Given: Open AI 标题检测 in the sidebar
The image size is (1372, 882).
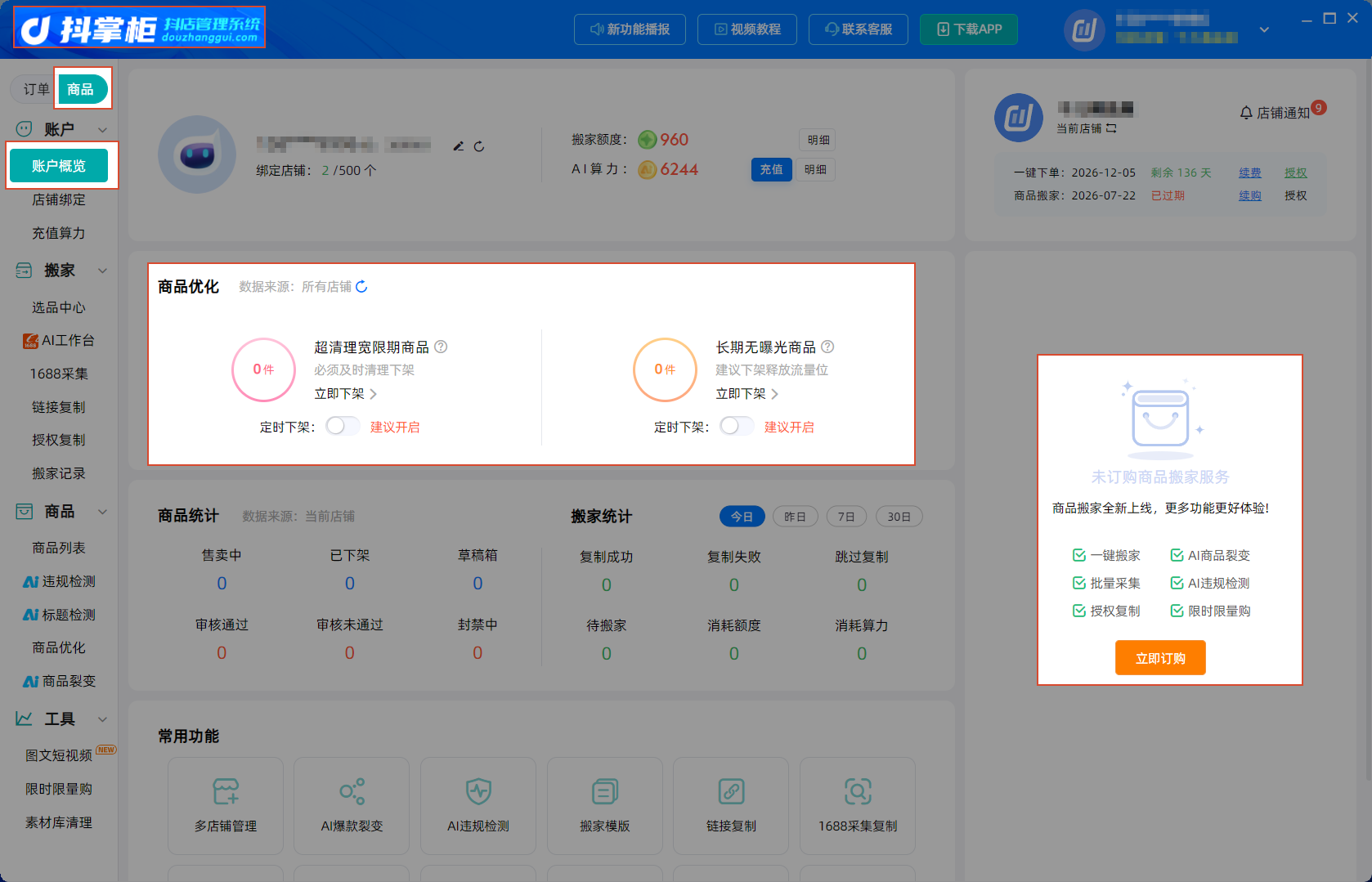Looking at the screenshot, I should pyautogui.click(x=59, y=615).
